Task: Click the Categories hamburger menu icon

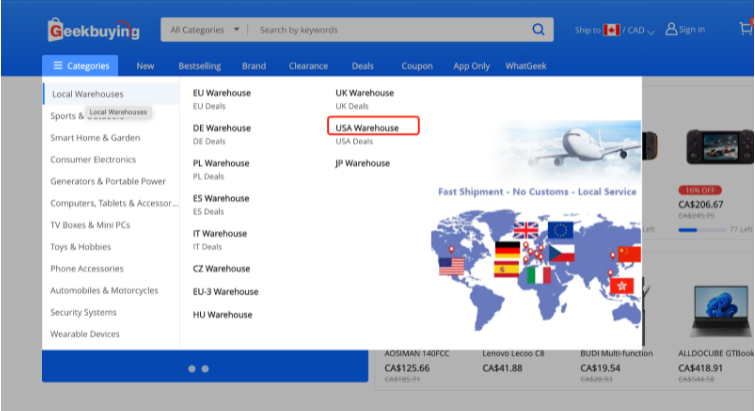Action: (x=56, y=66)
